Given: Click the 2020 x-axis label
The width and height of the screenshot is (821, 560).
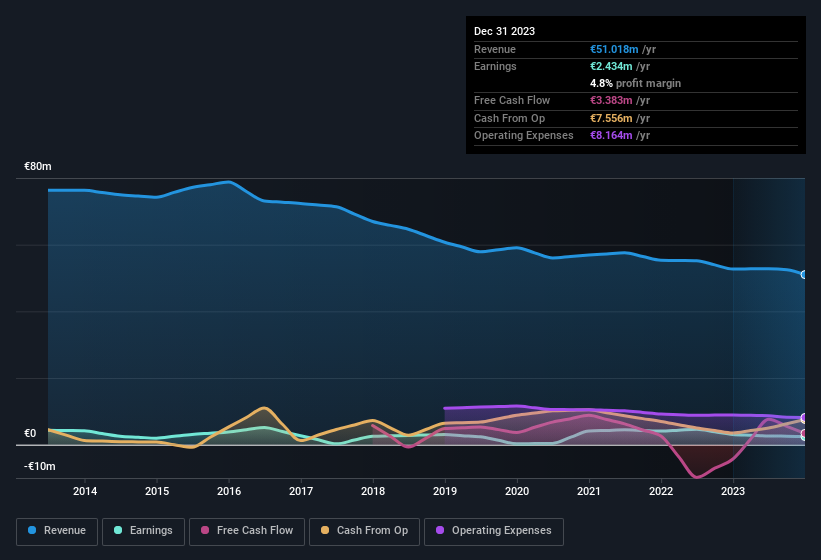Looking at the screenshot, I should click(x=517, y=491).
